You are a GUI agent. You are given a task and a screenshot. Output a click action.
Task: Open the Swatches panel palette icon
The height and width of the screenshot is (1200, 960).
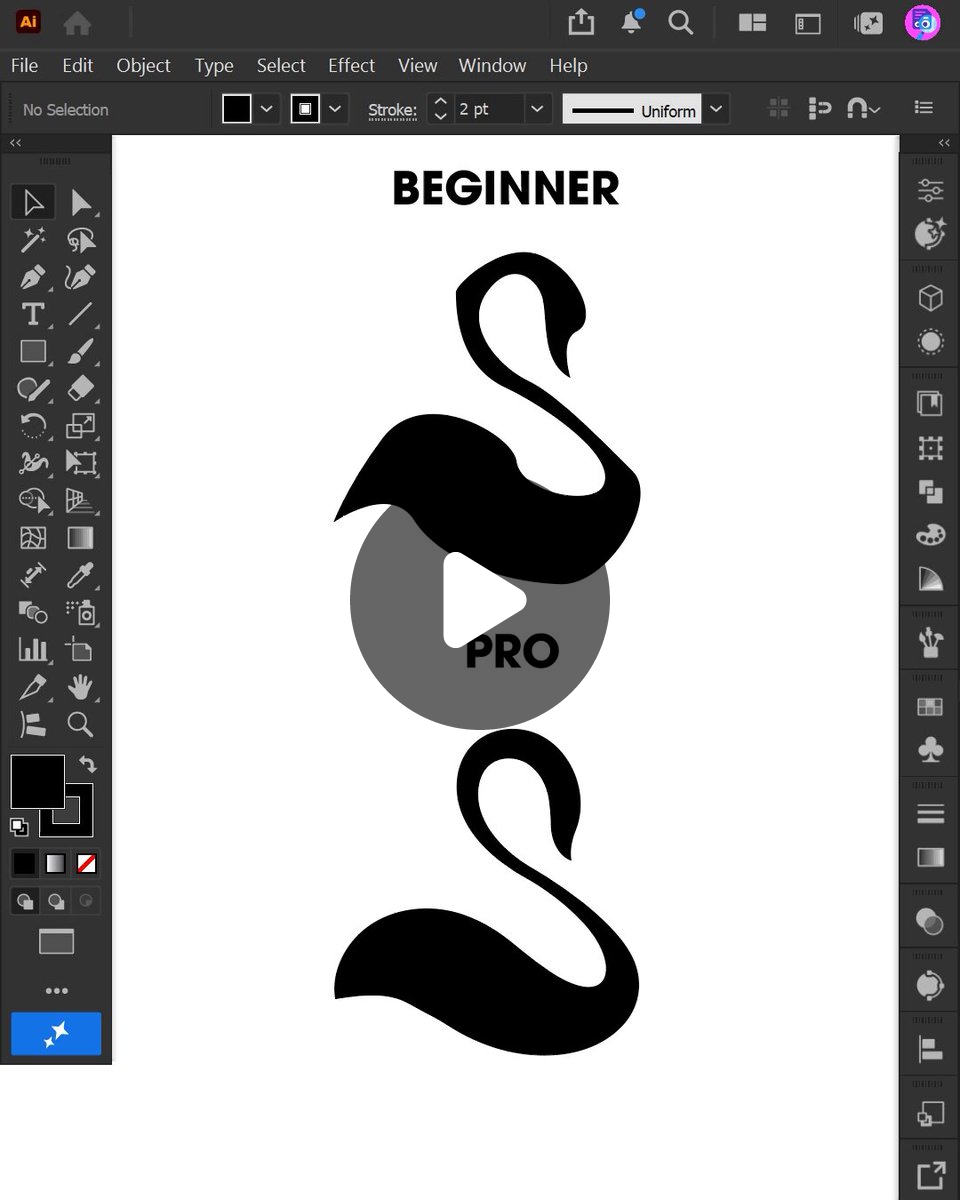(930, 535)
